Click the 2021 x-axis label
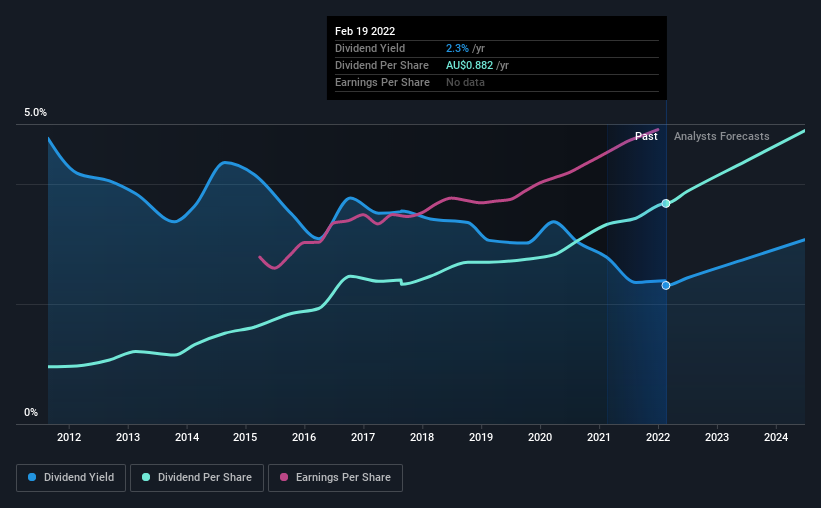Image resolution: width=821 pixels, height=508 pixels. 598,437
